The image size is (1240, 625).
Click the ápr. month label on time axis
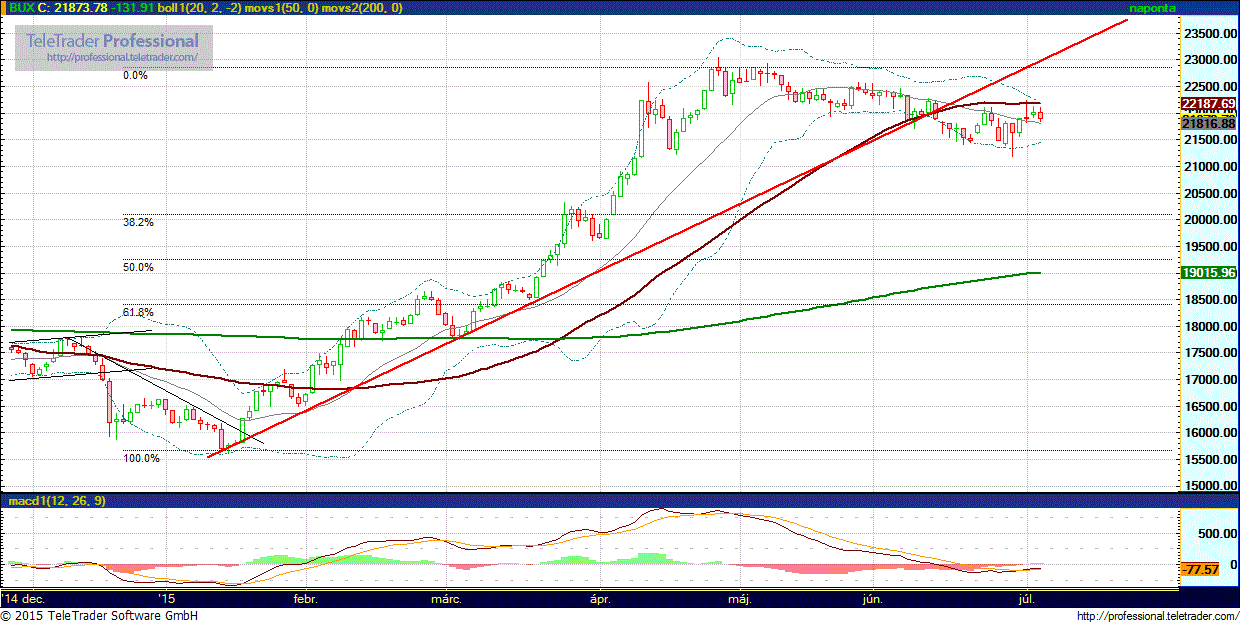click(x=600, y=598)
